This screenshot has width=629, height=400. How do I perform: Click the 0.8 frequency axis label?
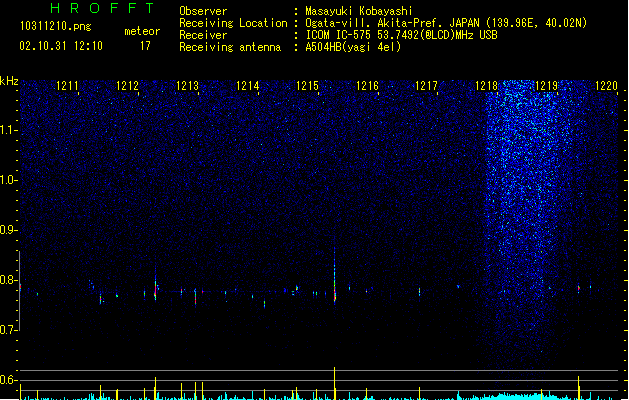coord(8,280)
